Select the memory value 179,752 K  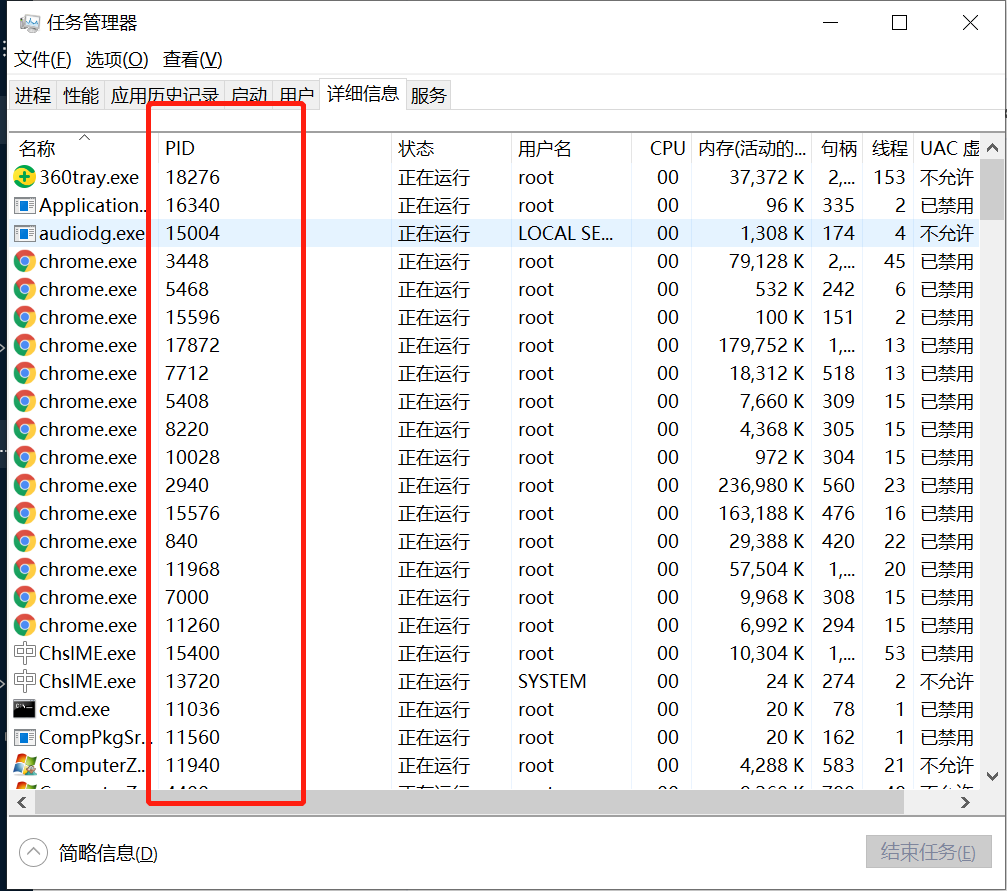pyautogui.click(x=761, y=346)
